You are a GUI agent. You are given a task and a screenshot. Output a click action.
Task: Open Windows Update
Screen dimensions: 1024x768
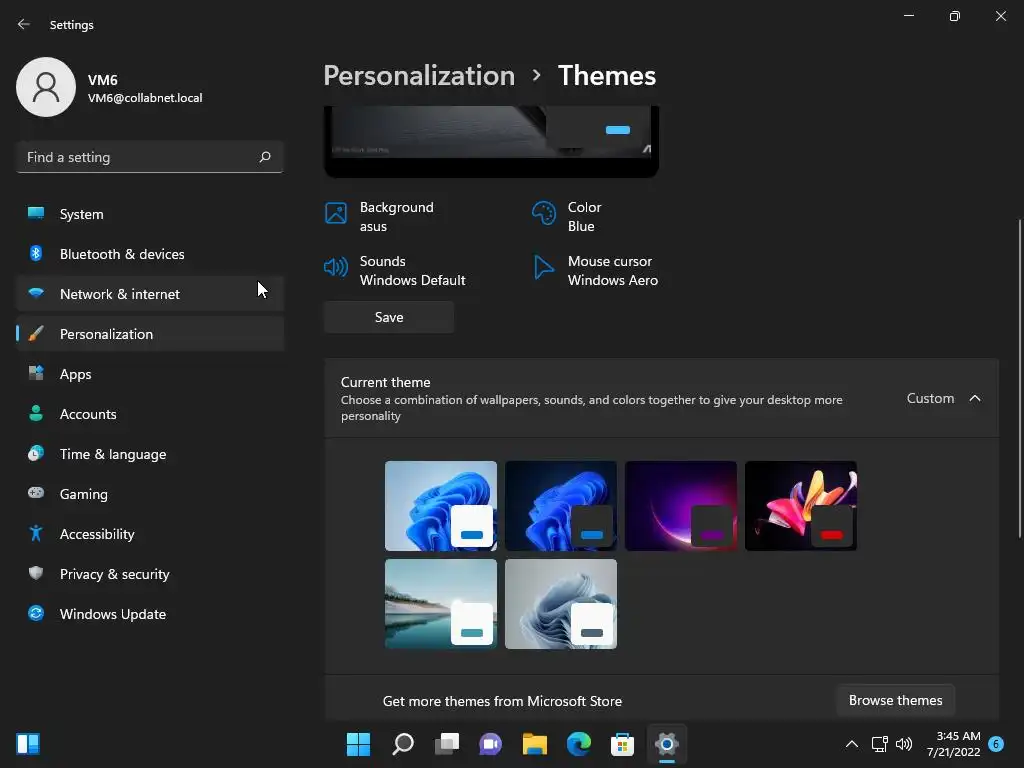[150, 614]
